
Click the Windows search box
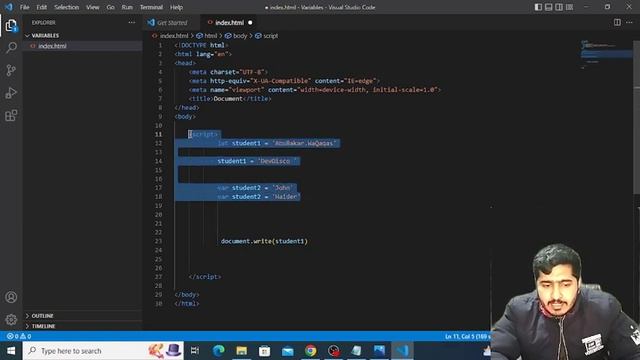pos(103,351)
